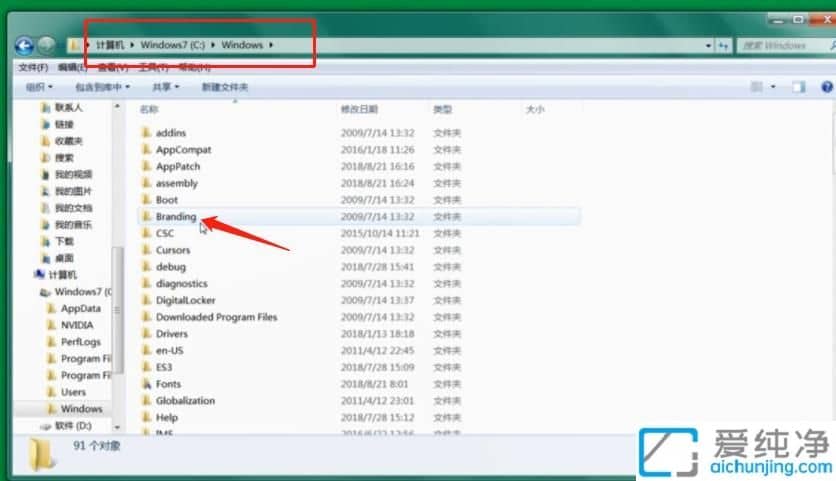Select the Fonts folder icon
This screenshot has width=836, height=481.
click(x=147, y=383)
